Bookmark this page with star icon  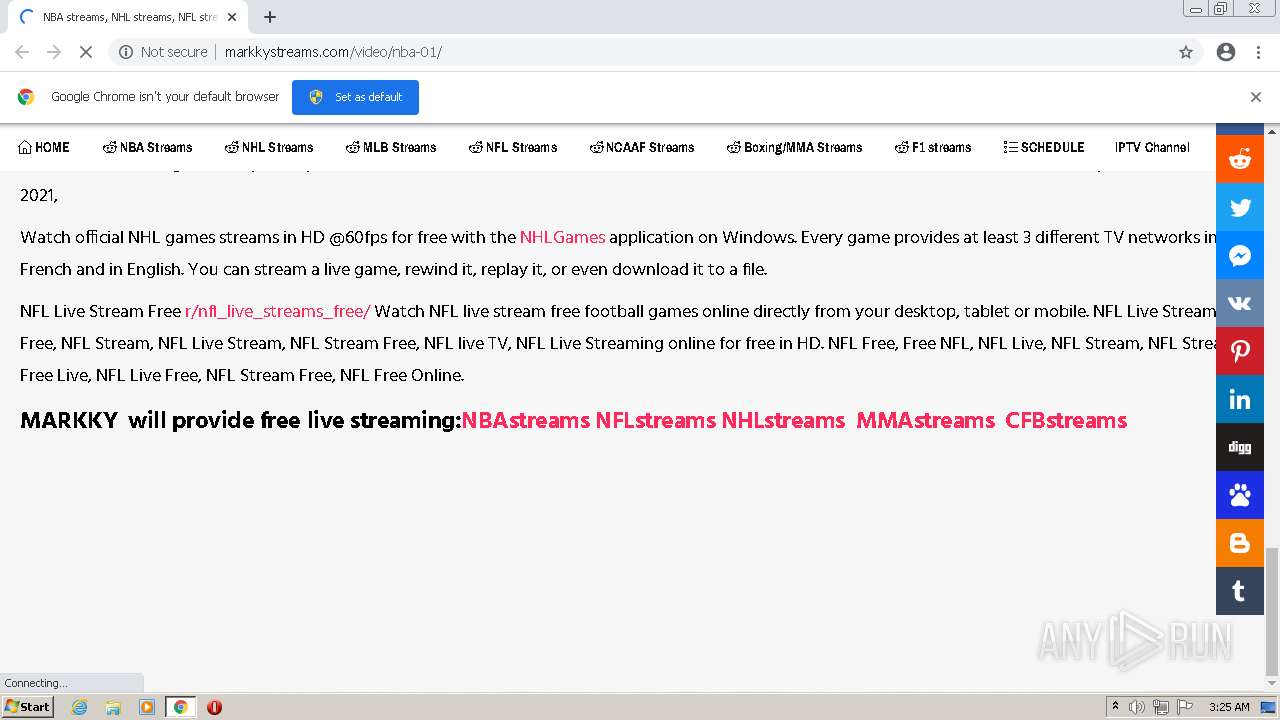pos(1186,52)
